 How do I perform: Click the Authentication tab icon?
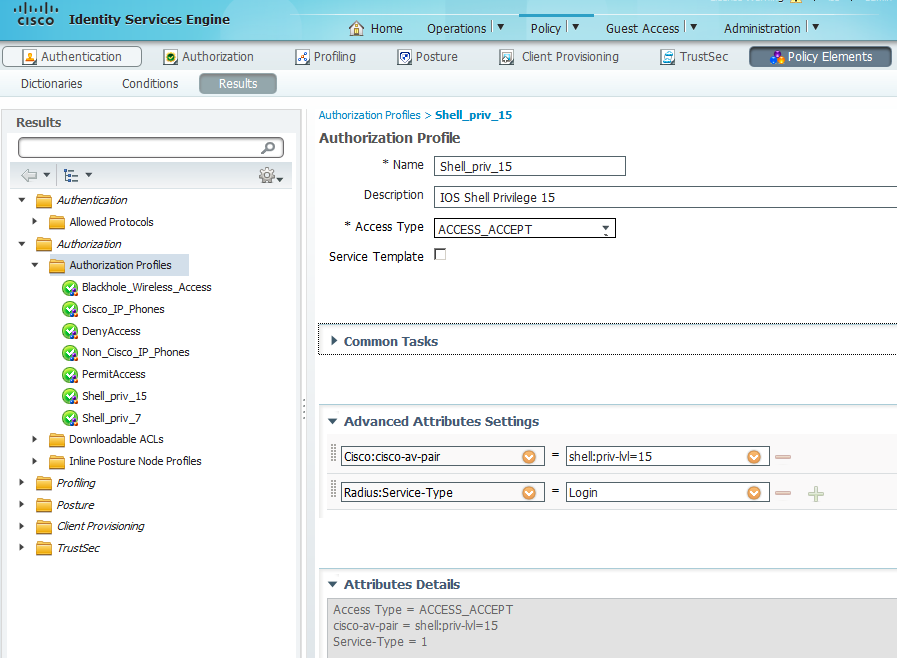coord(29,57)
